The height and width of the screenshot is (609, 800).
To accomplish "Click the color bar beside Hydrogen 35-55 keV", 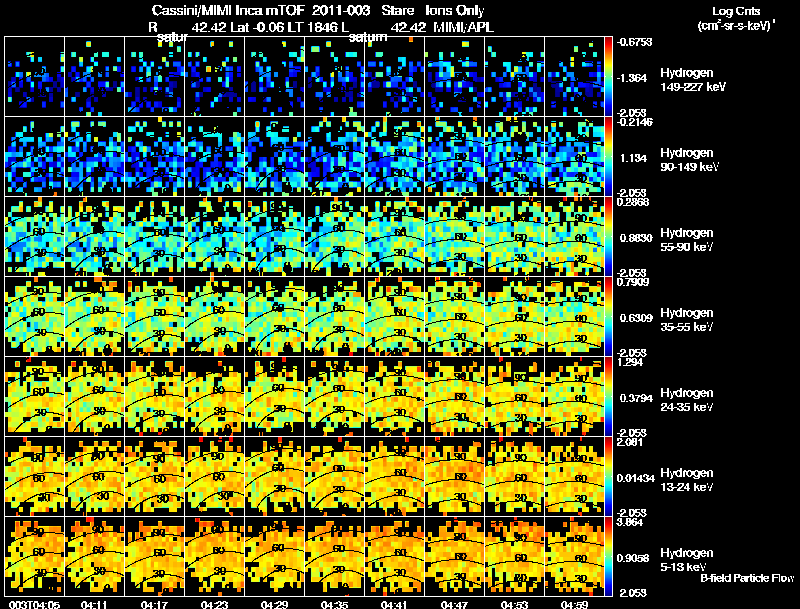I will 608,317.
